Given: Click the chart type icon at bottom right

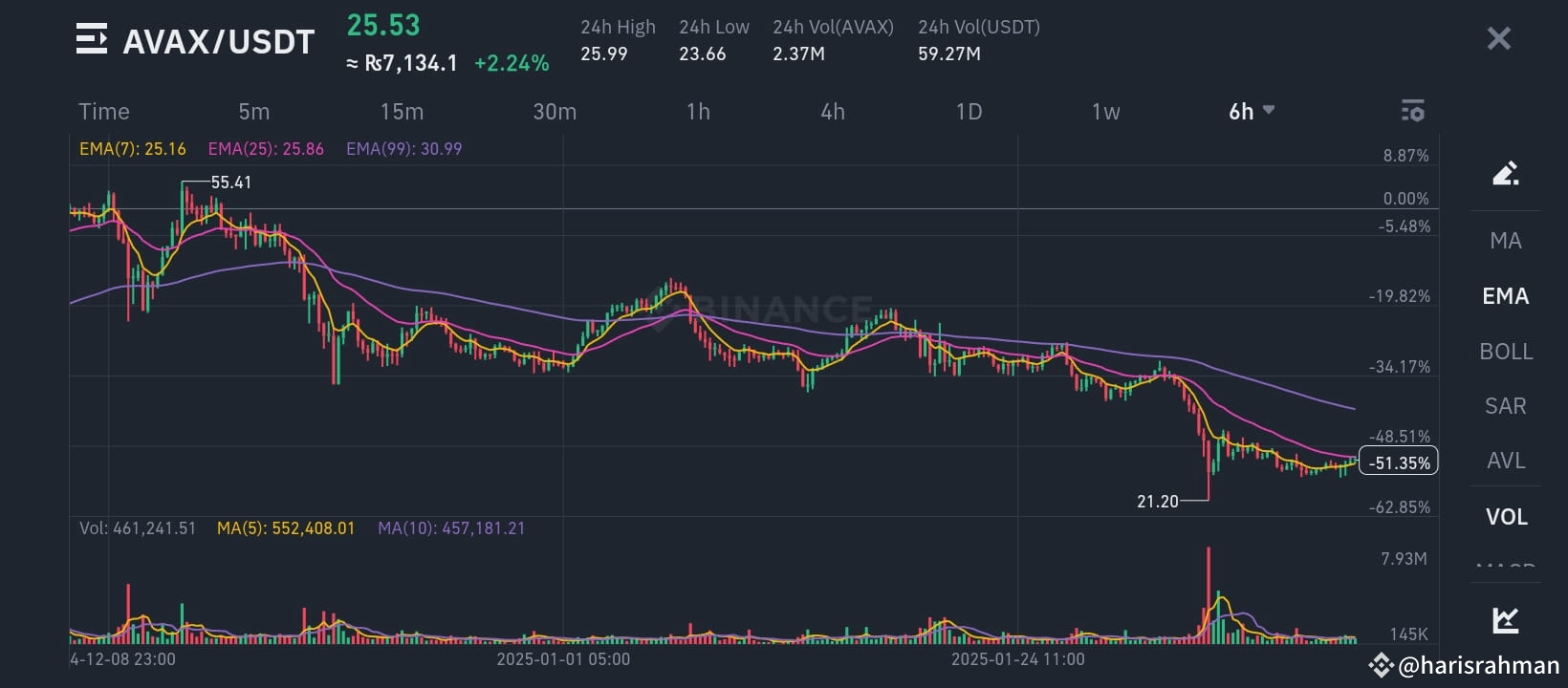Looking at the screenshot, I should pos(1506,619).
